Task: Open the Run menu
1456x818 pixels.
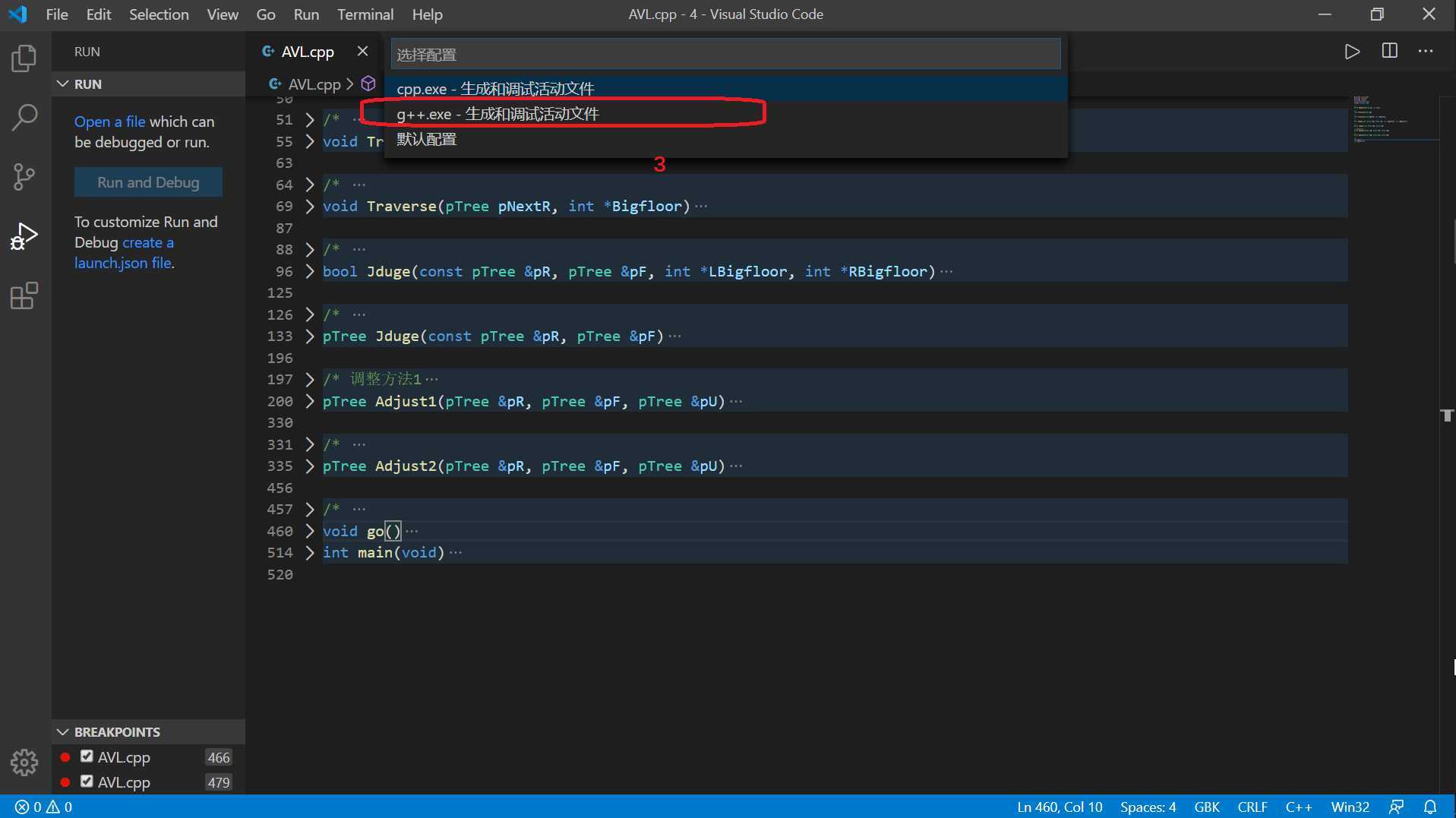Action: click(x=306, y=14)
